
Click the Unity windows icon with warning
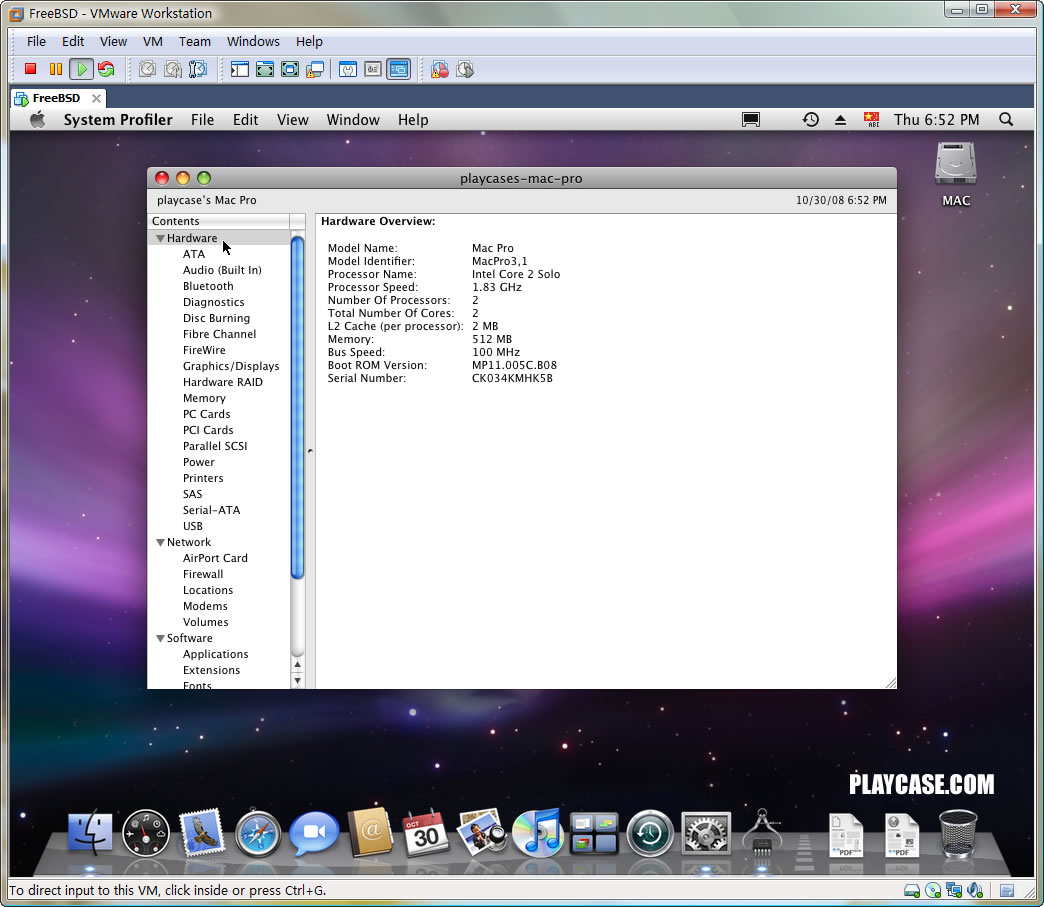point(315,69)
